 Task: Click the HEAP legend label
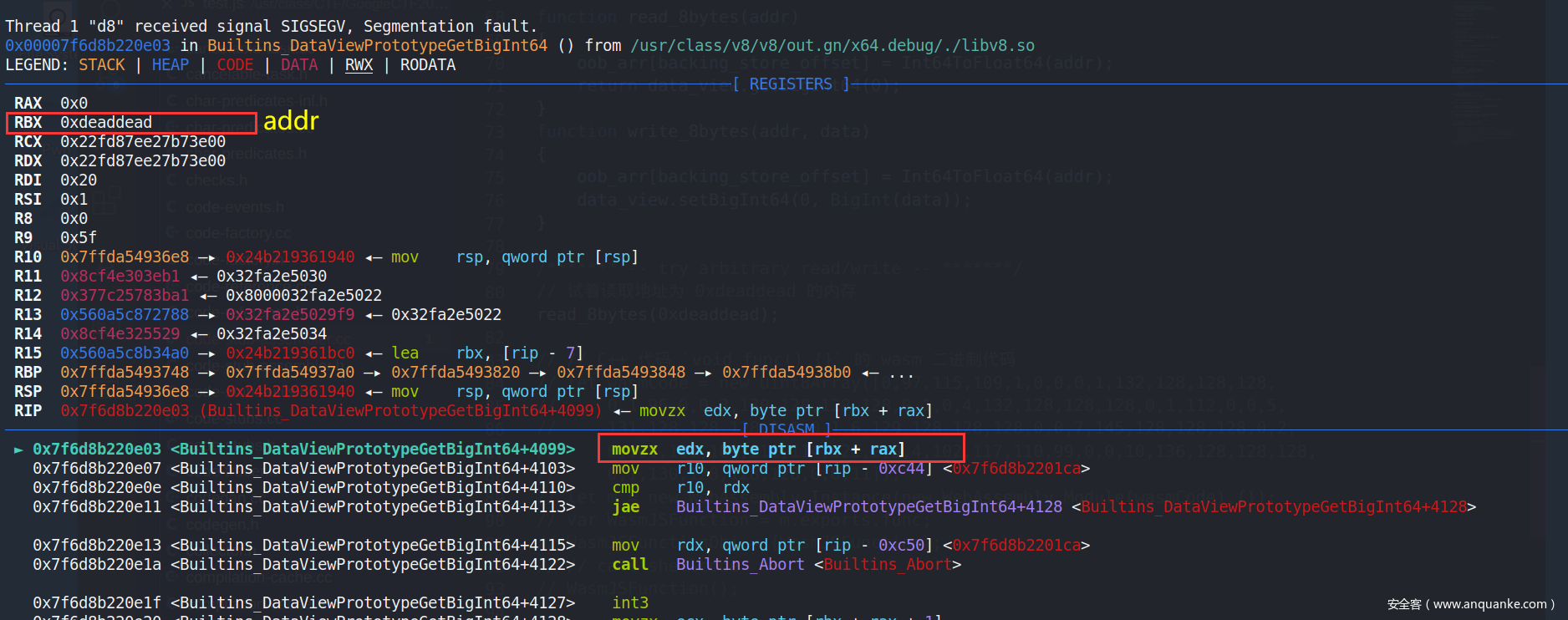pyautogui.click(x=171, y=65)
